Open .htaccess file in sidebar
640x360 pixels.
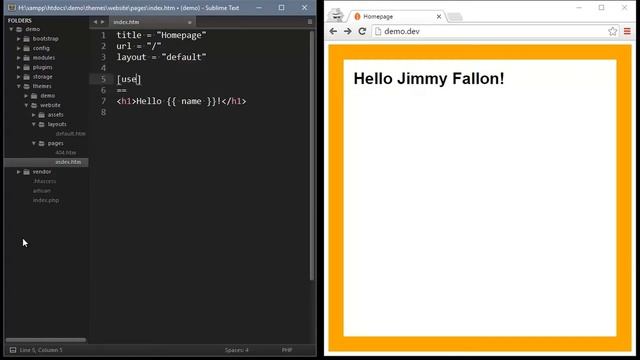(44, 181)
